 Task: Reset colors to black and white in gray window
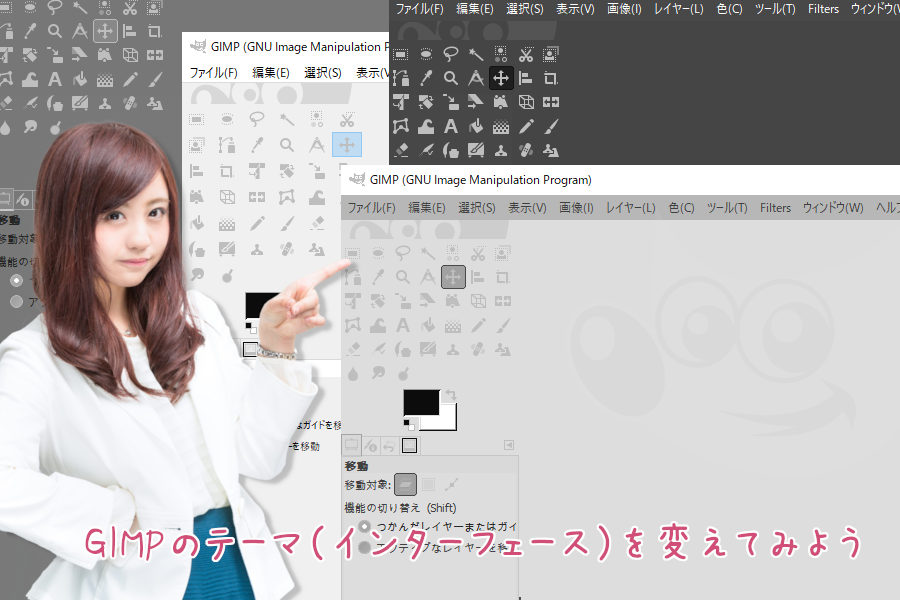(x=409, y=424)
